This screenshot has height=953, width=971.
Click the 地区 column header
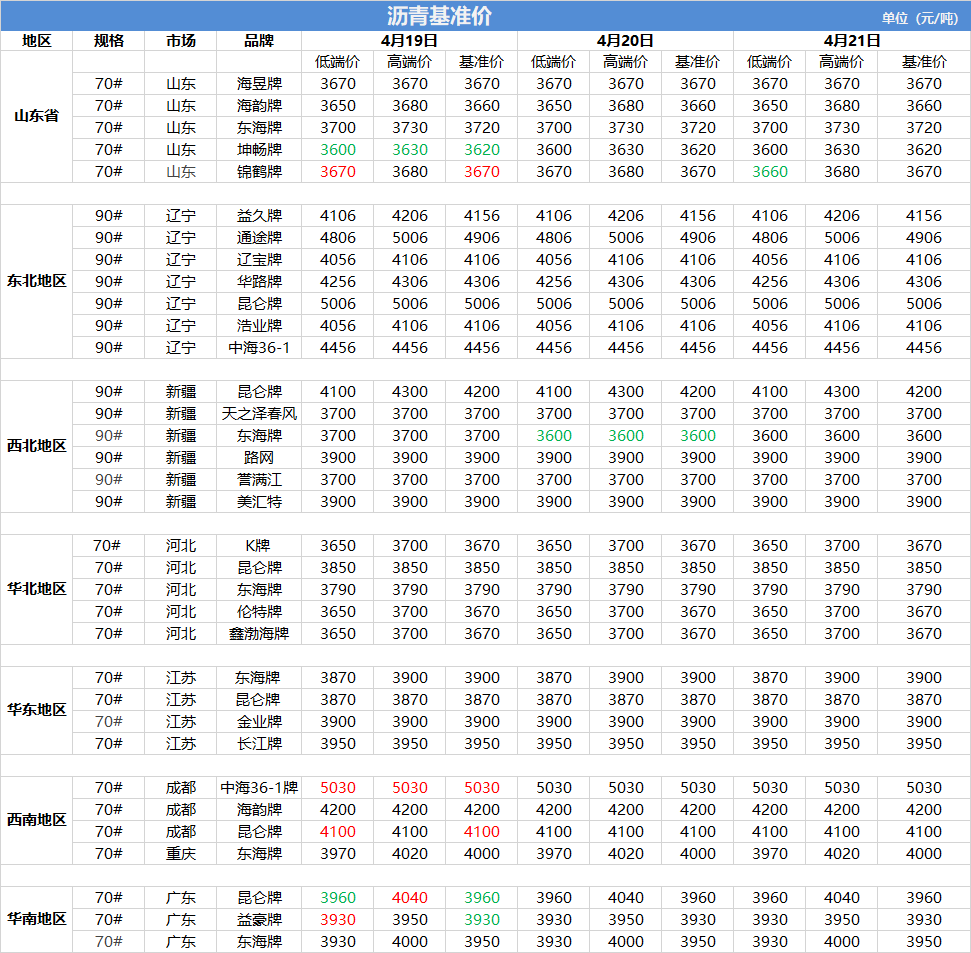36,41
